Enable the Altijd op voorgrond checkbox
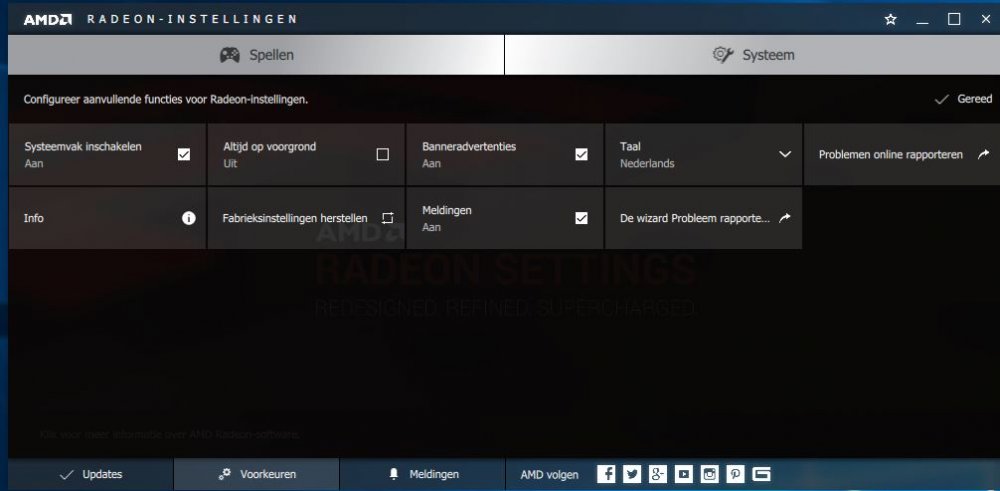The image size is (1000, 491). tap(383, 154)
